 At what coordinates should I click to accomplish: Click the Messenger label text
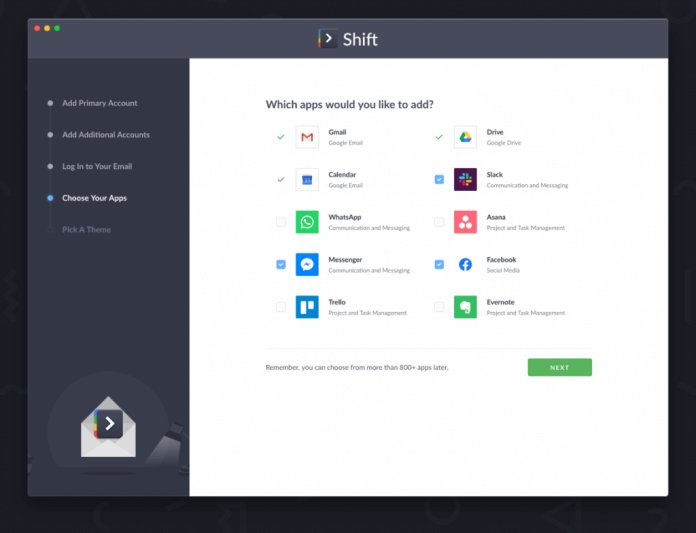click(x=345, y=260)
